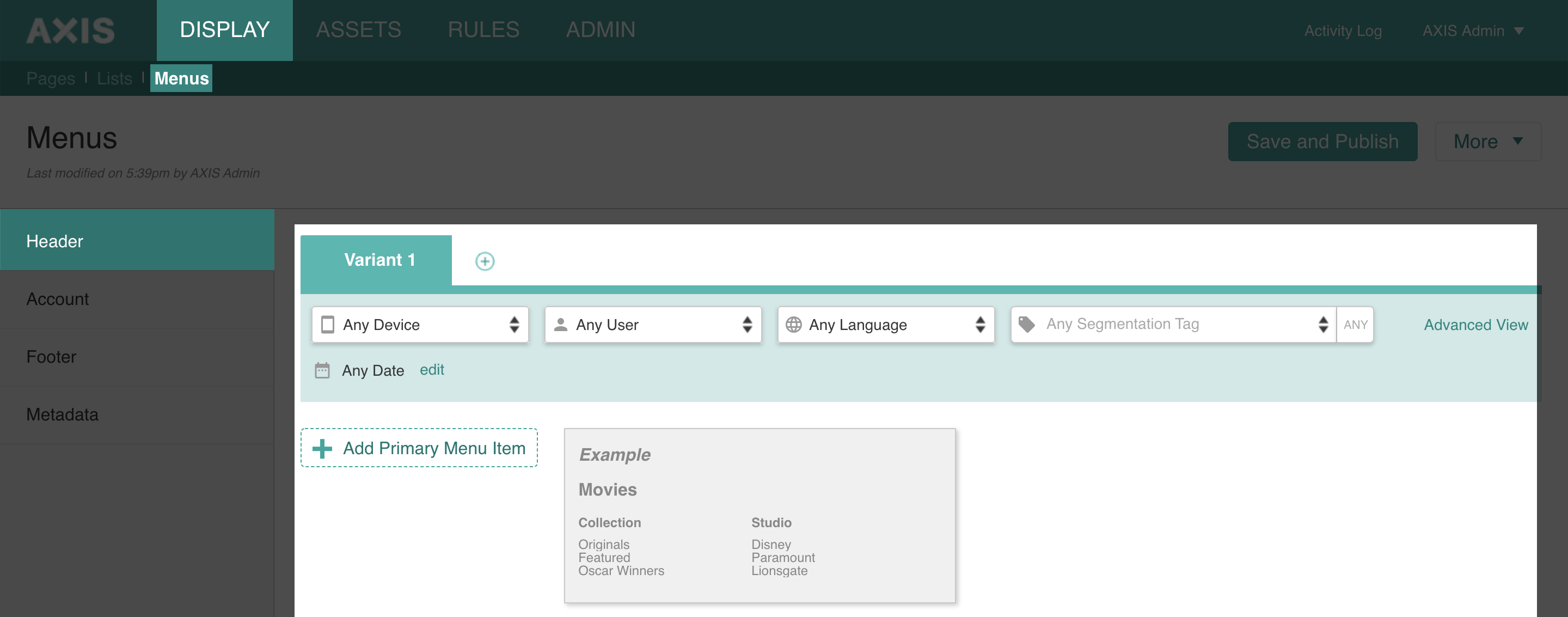Image resolution: width=1568 pixels, height=617 pixels.
Task: Click the device icon in Any Device
Action: [x=327, y=325]
